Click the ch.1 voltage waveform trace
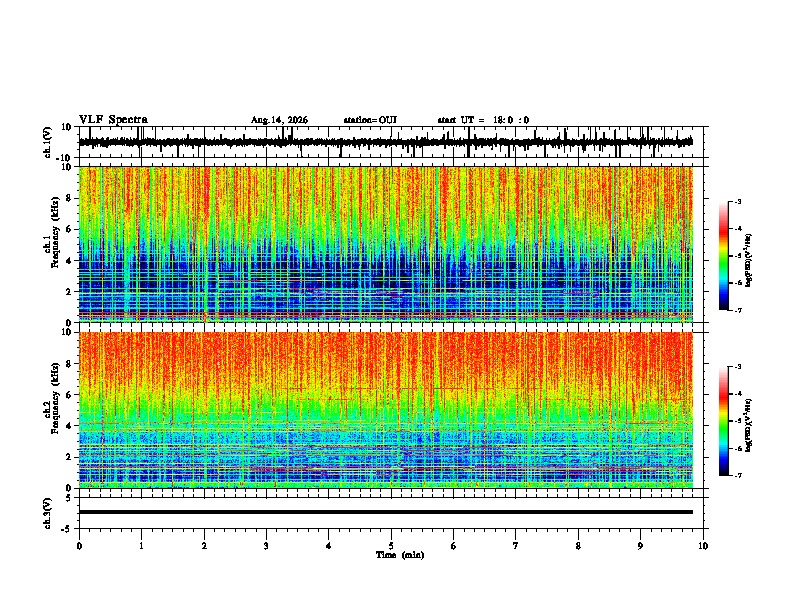The width and height of the screenshot is (792, 612). click(x=385, y=142)
